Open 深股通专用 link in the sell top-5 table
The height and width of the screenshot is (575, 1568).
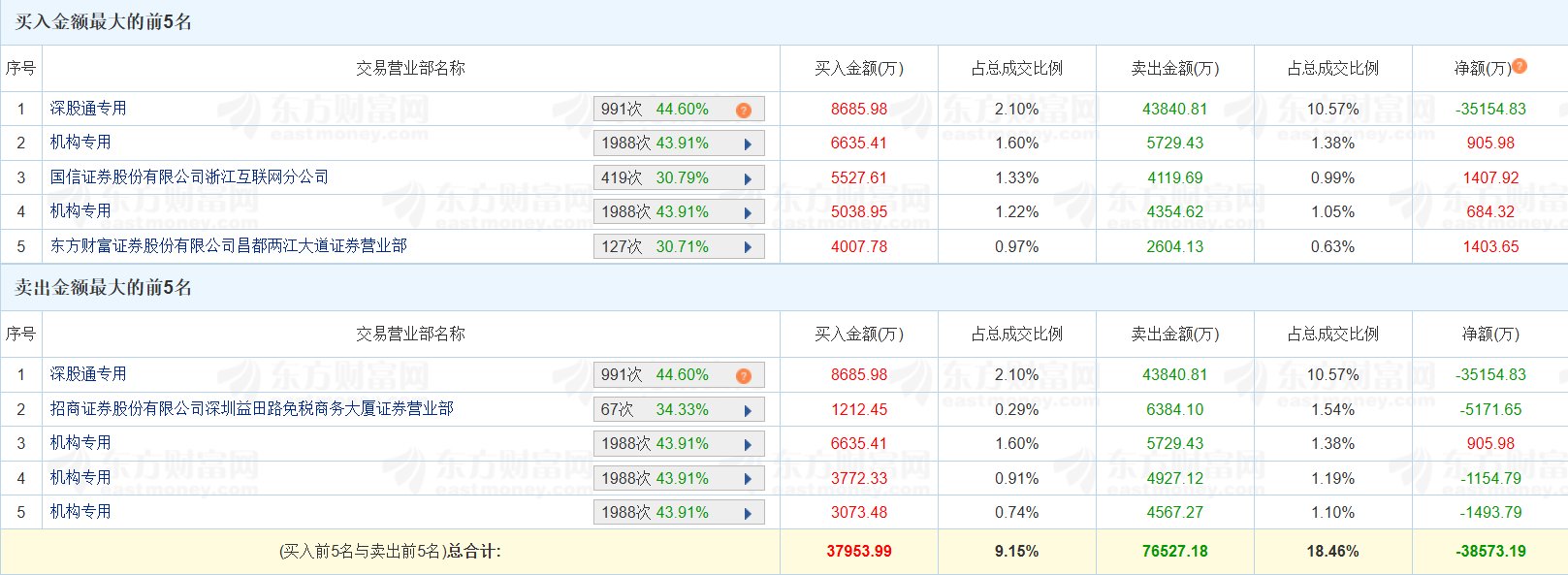coord(88,373)
